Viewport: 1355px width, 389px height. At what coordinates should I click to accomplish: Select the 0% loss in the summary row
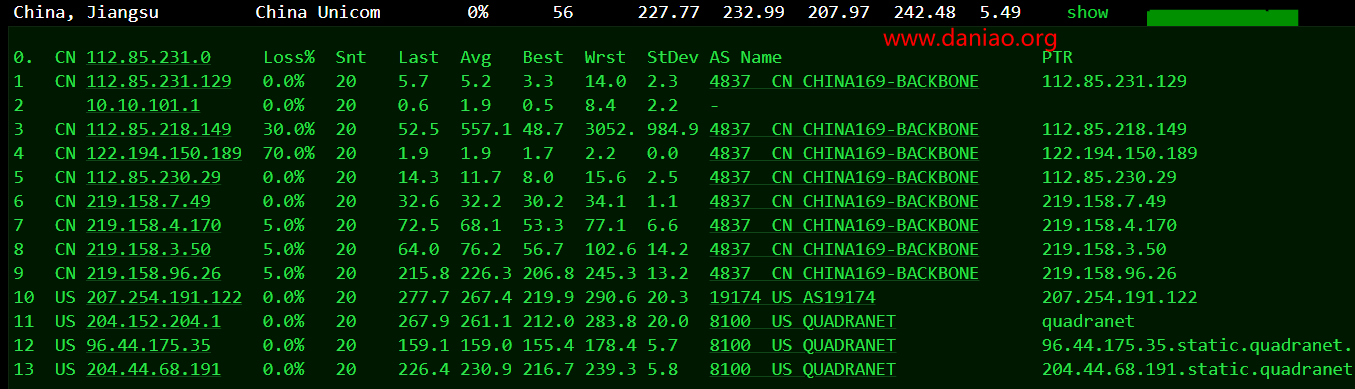[478, 13]
